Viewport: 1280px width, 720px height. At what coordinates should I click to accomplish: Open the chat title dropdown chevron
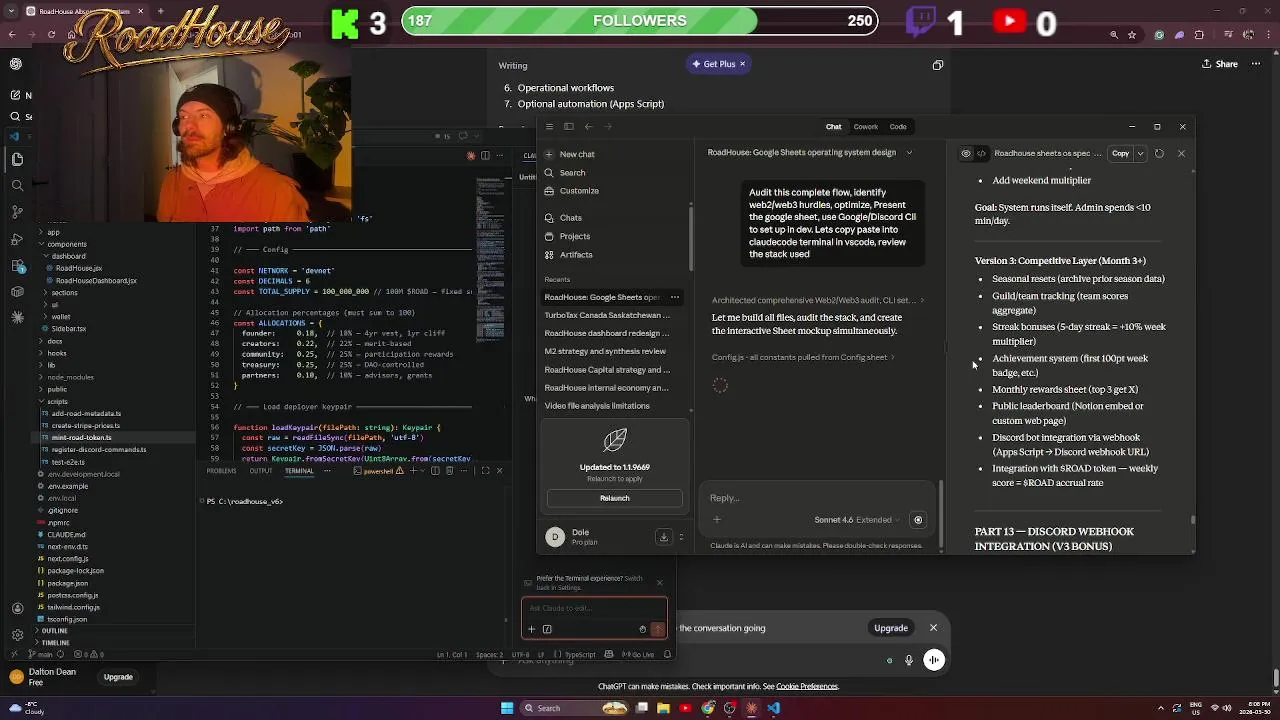pos(909,153)
